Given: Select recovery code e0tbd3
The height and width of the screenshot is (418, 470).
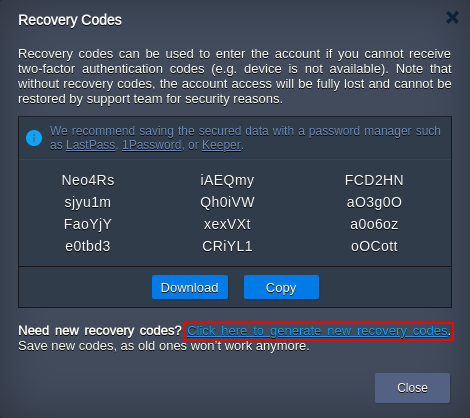Looking at the screenshot, I should tap(88, 246).
